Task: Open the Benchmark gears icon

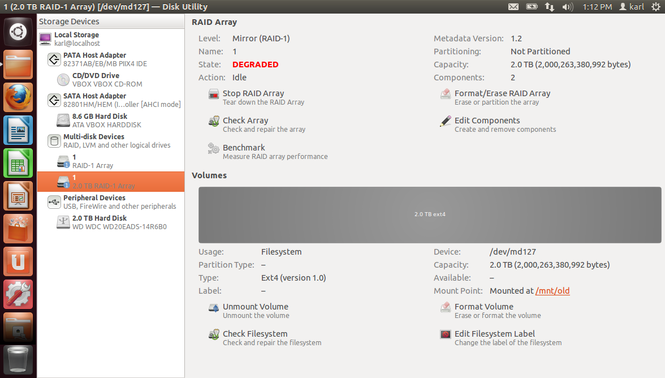Action: (213, 148)
